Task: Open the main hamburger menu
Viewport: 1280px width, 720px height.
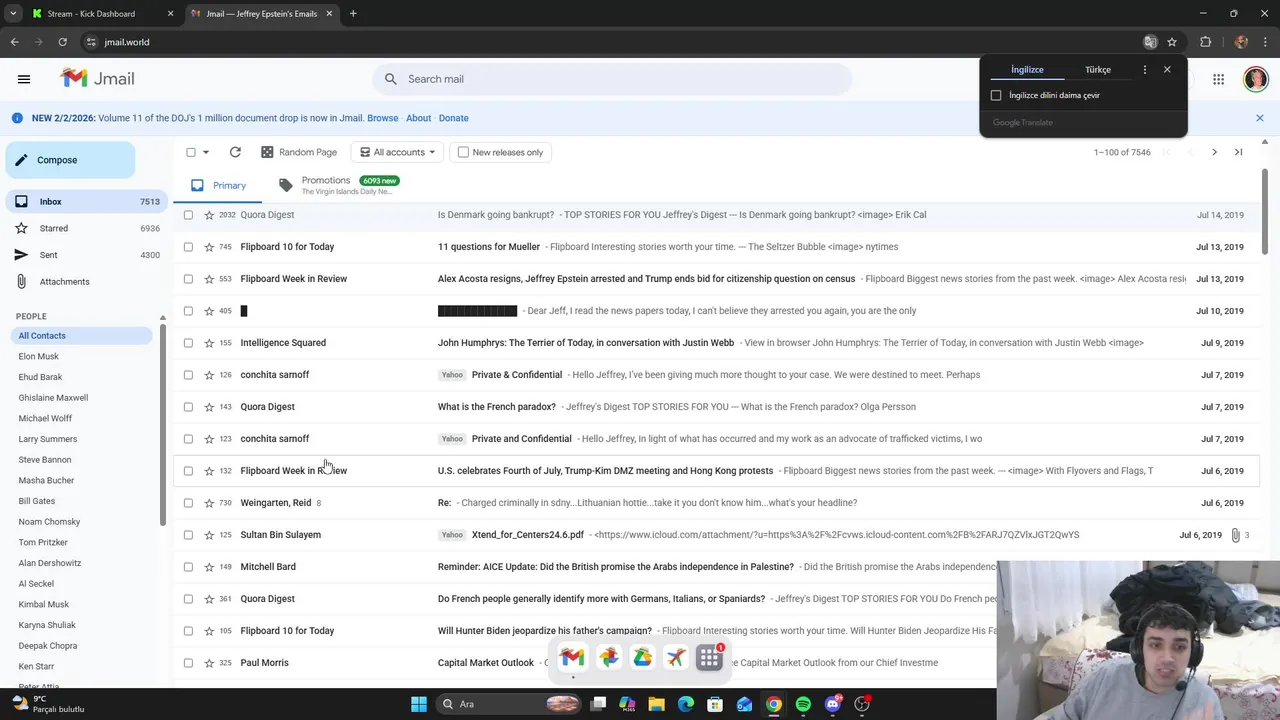Action: point(24,79)
